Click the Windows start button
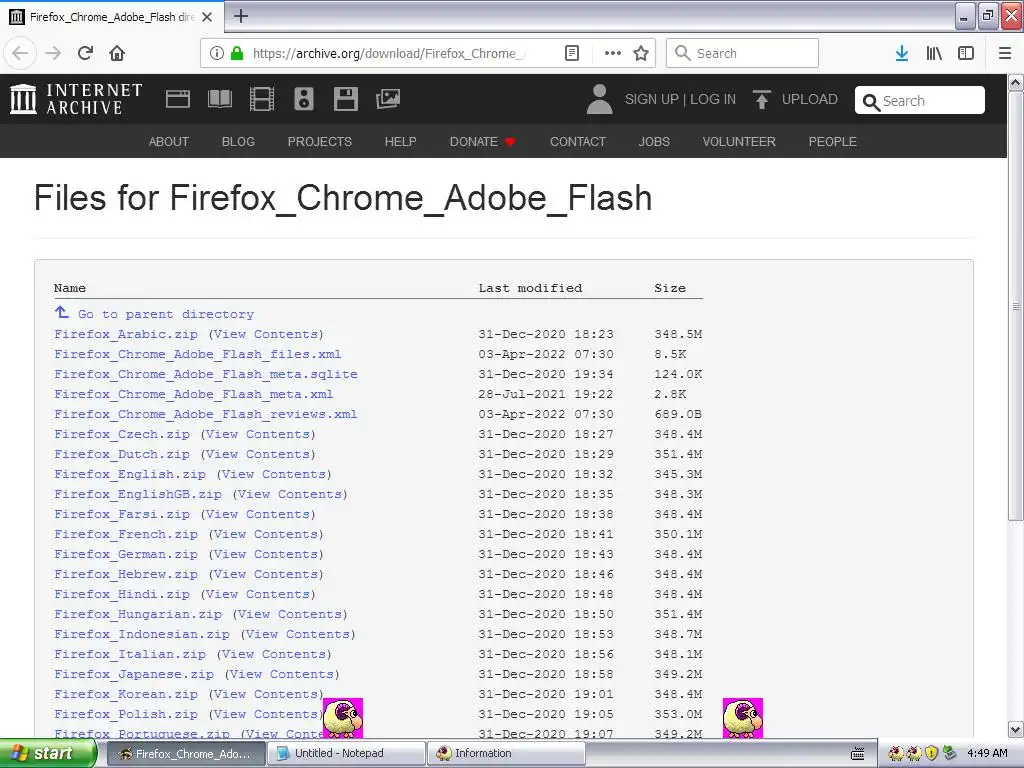The width and height of the screenshot is (1024, 768). click(x=48, y=753)
